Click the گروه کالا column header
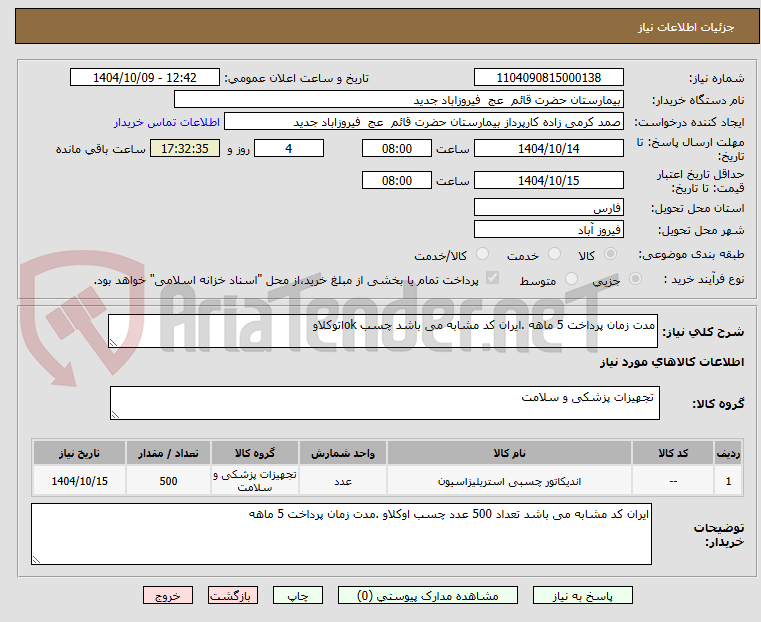This screenshot has height=622, width=761. [x=254, y=453]
